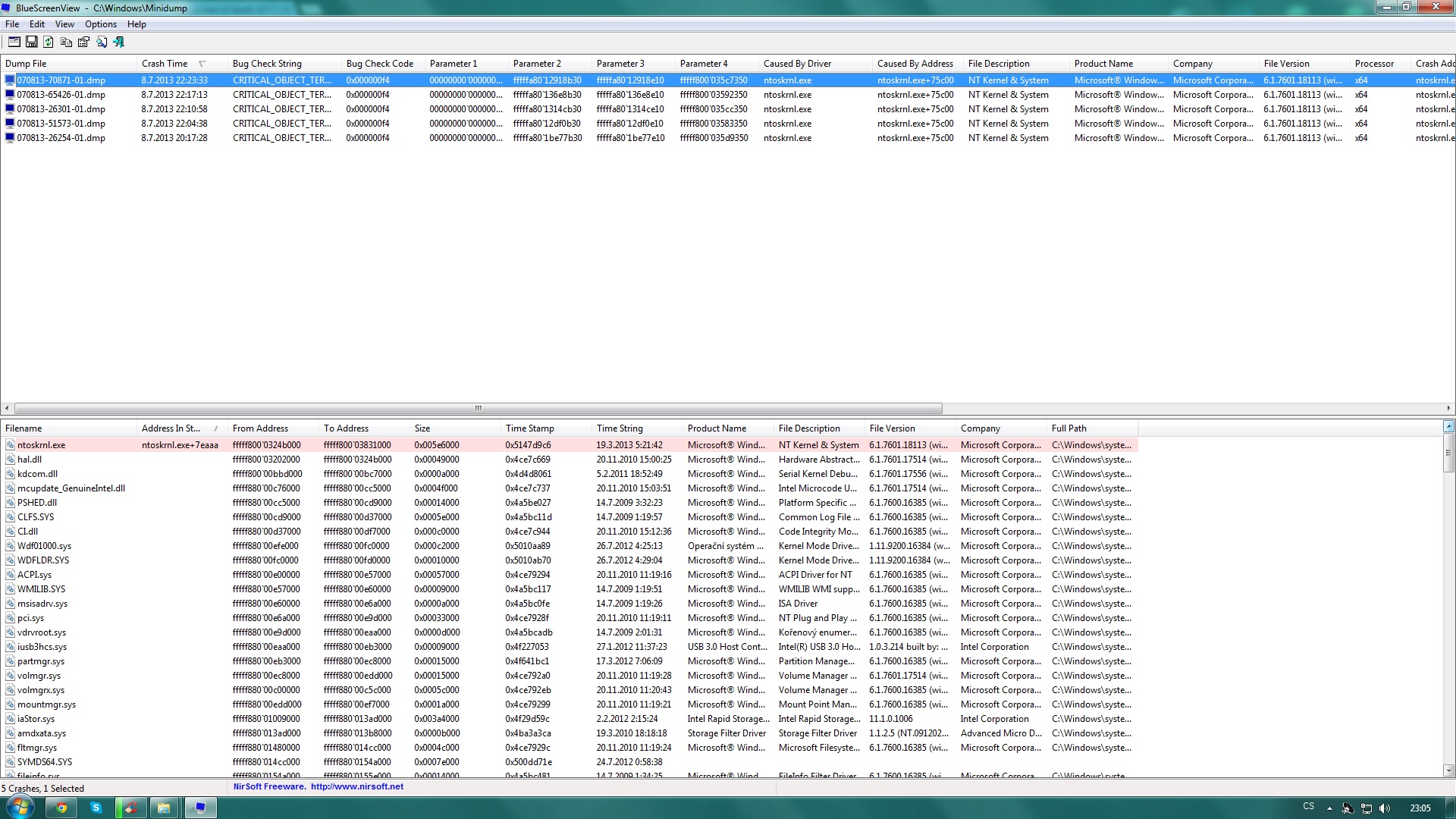Viewport: 1456px width, 819px height.
Task: Open Skype from the taskbar
Action: point(96,808)
